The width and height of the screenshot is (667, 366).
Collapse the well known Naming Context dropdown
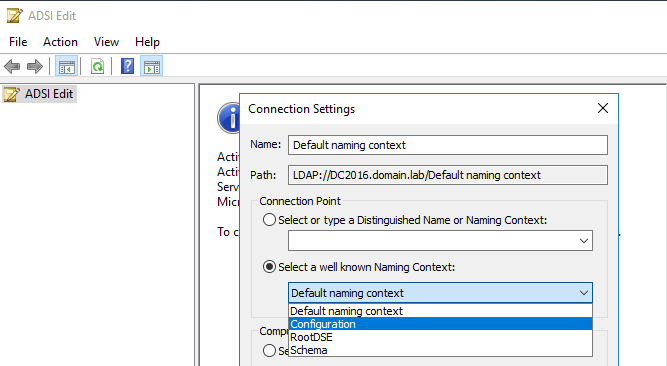click(x=584, y=293)
